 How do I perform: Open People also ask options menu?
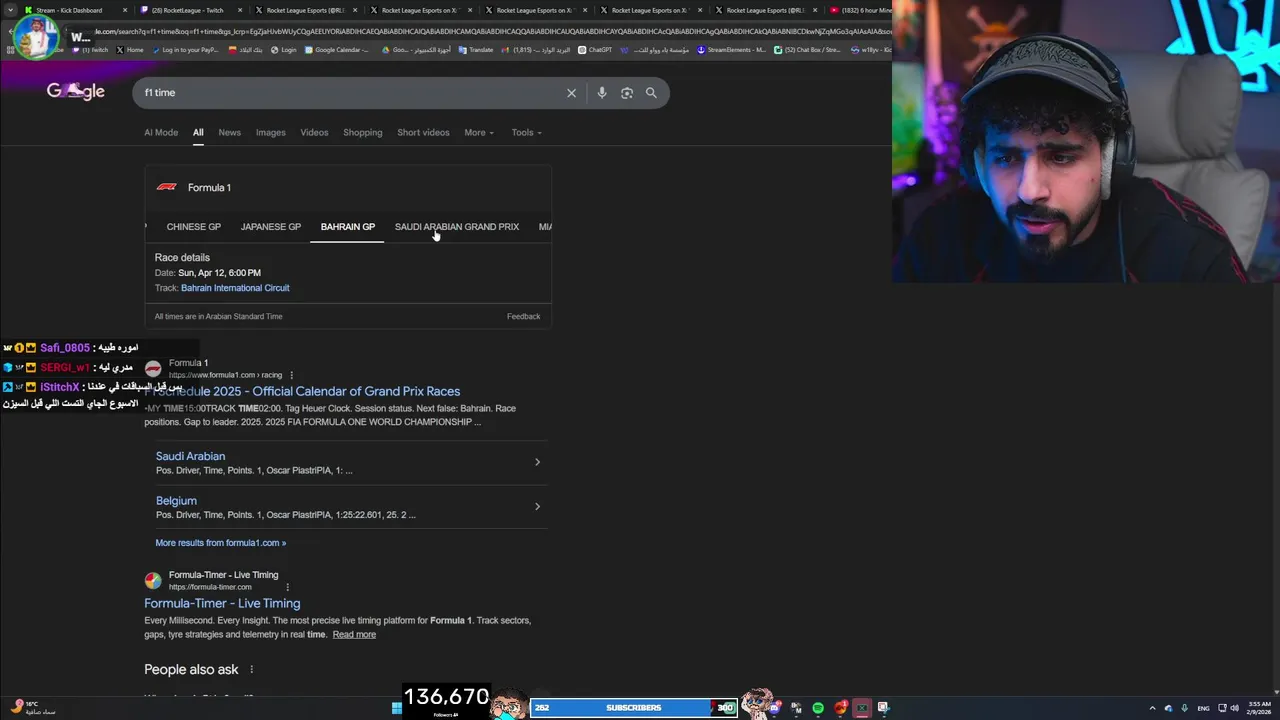tap(252, 669)
